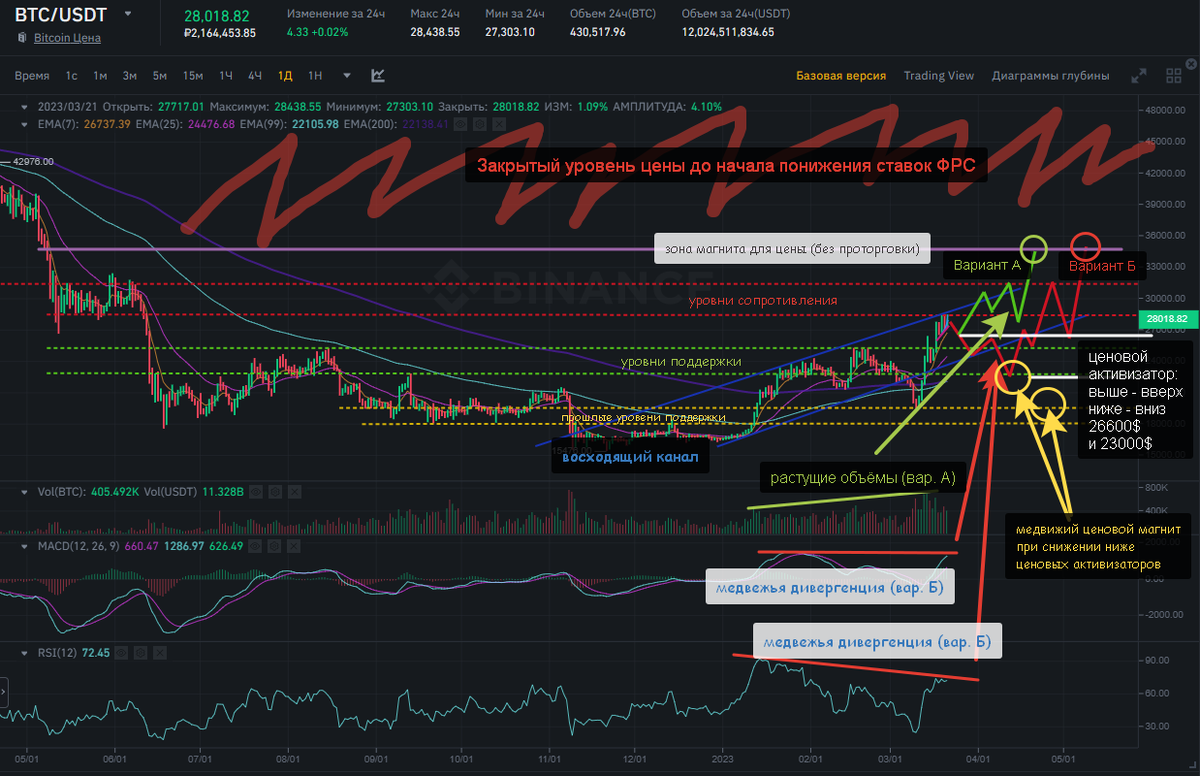Click the RSI(12) value 72.45
The height and width of the screenshot is (776, 1200).
coord(96,652)
